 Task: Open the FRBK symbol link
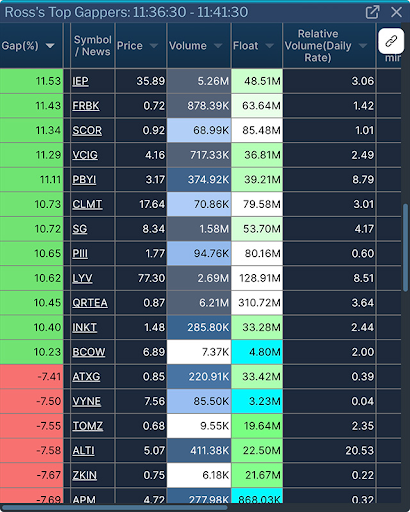86,106
